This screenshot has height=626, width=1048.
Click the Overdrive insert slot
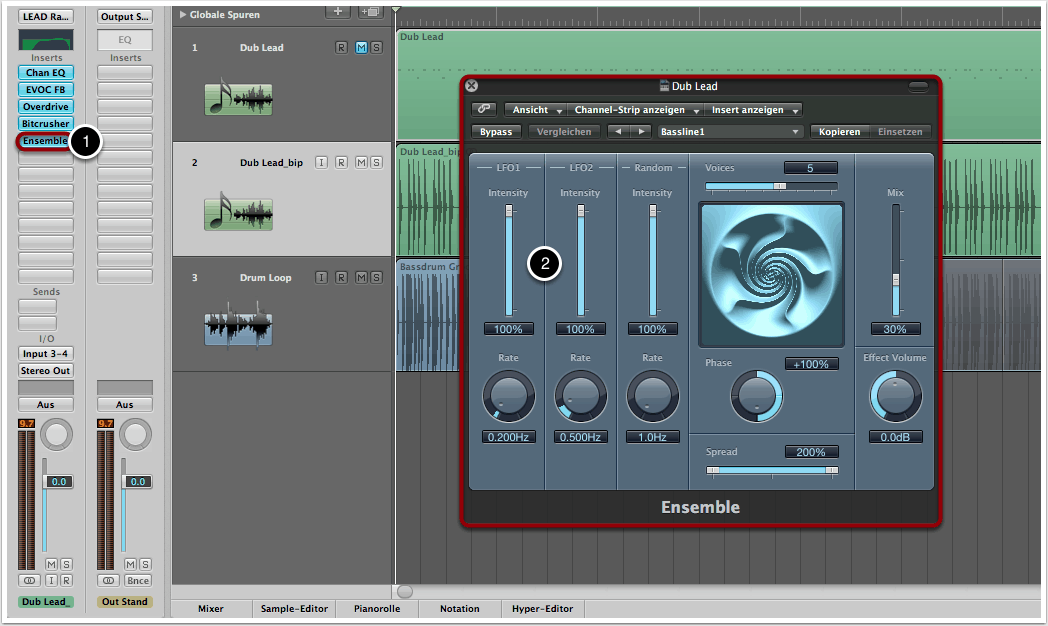(x=45, y=106)
